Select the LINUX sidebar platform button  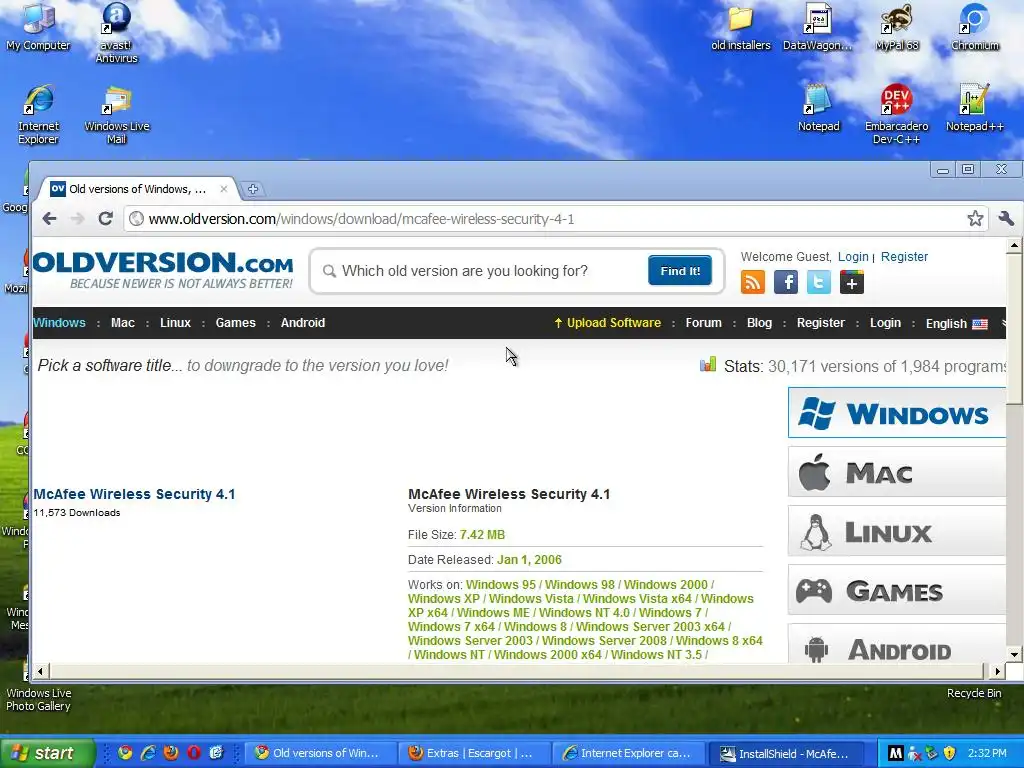click(897, 531)
